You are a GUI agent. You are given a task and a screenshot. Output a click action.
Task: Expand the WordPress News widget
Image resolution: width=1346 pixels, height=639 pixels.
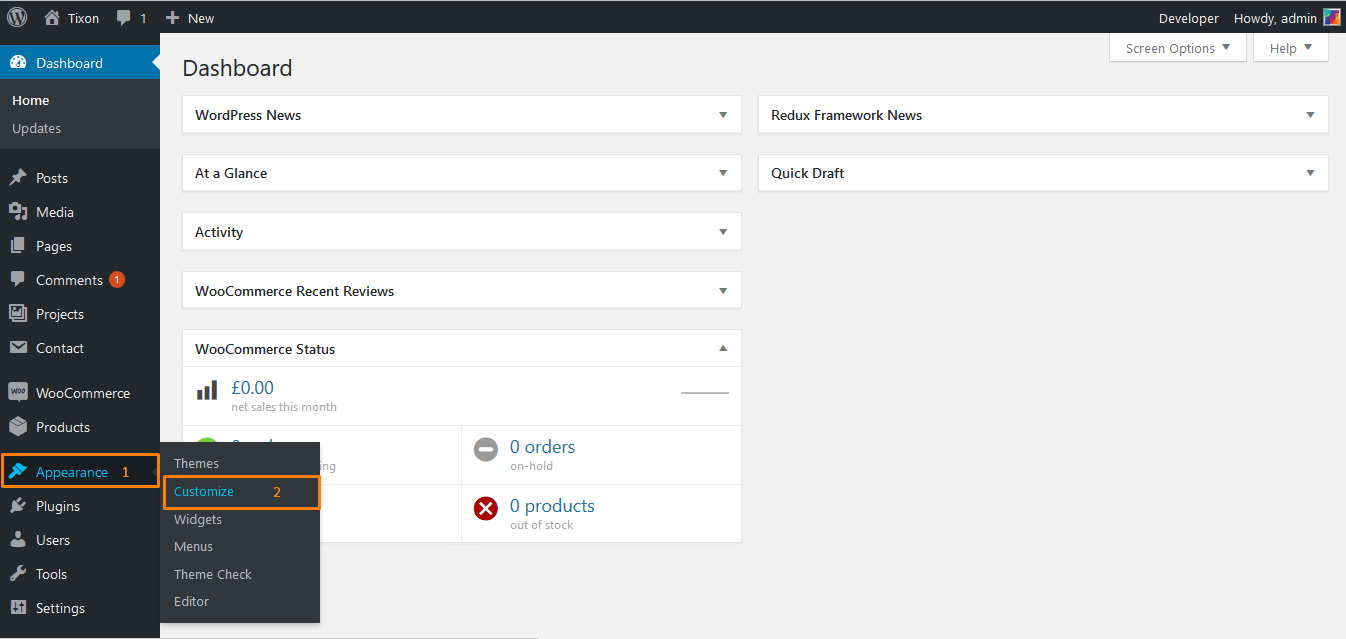tap(723, 115)
